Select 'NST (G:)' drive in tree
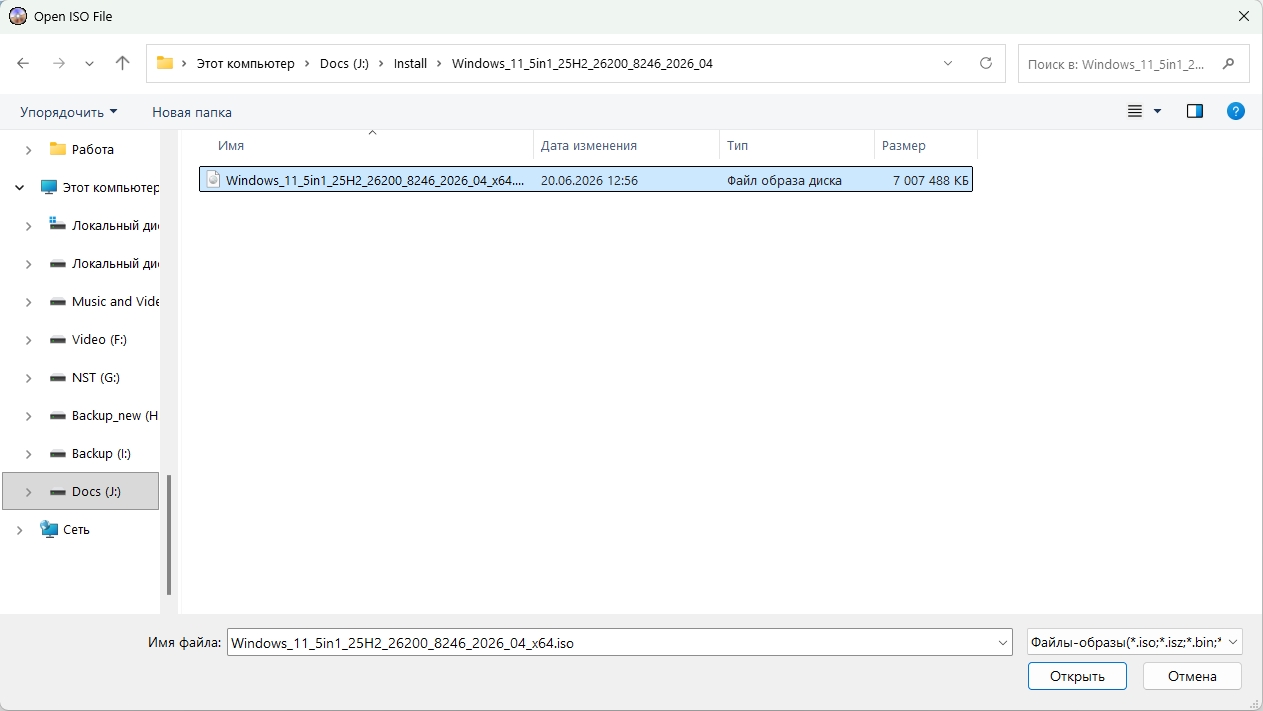This screenshot has height=711, width=1263. pyautogui.click(x=95, y=377)
